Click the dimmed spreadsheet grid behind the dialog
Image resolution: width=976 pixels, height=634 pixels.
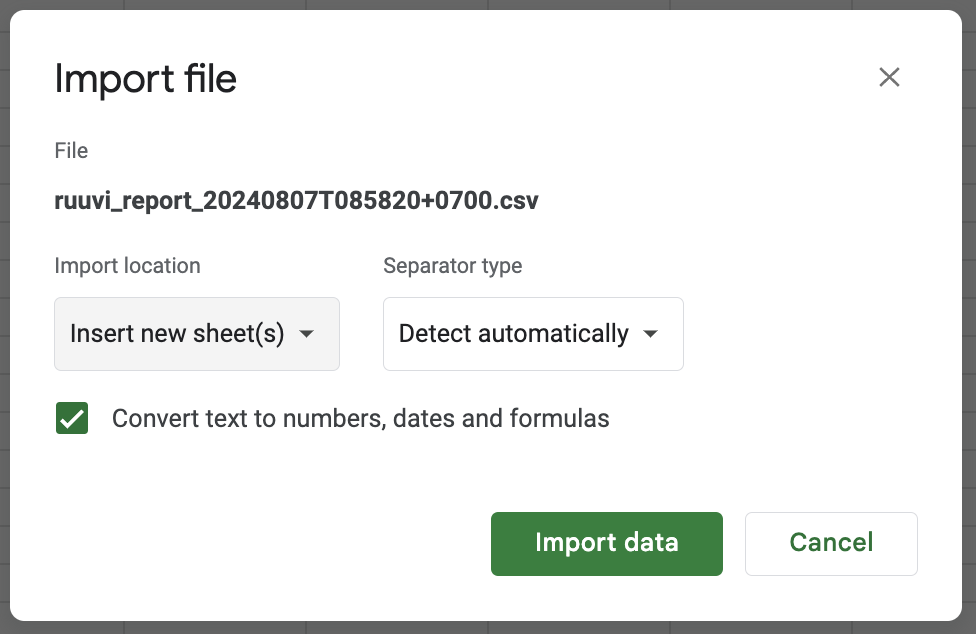coord(488,628)
